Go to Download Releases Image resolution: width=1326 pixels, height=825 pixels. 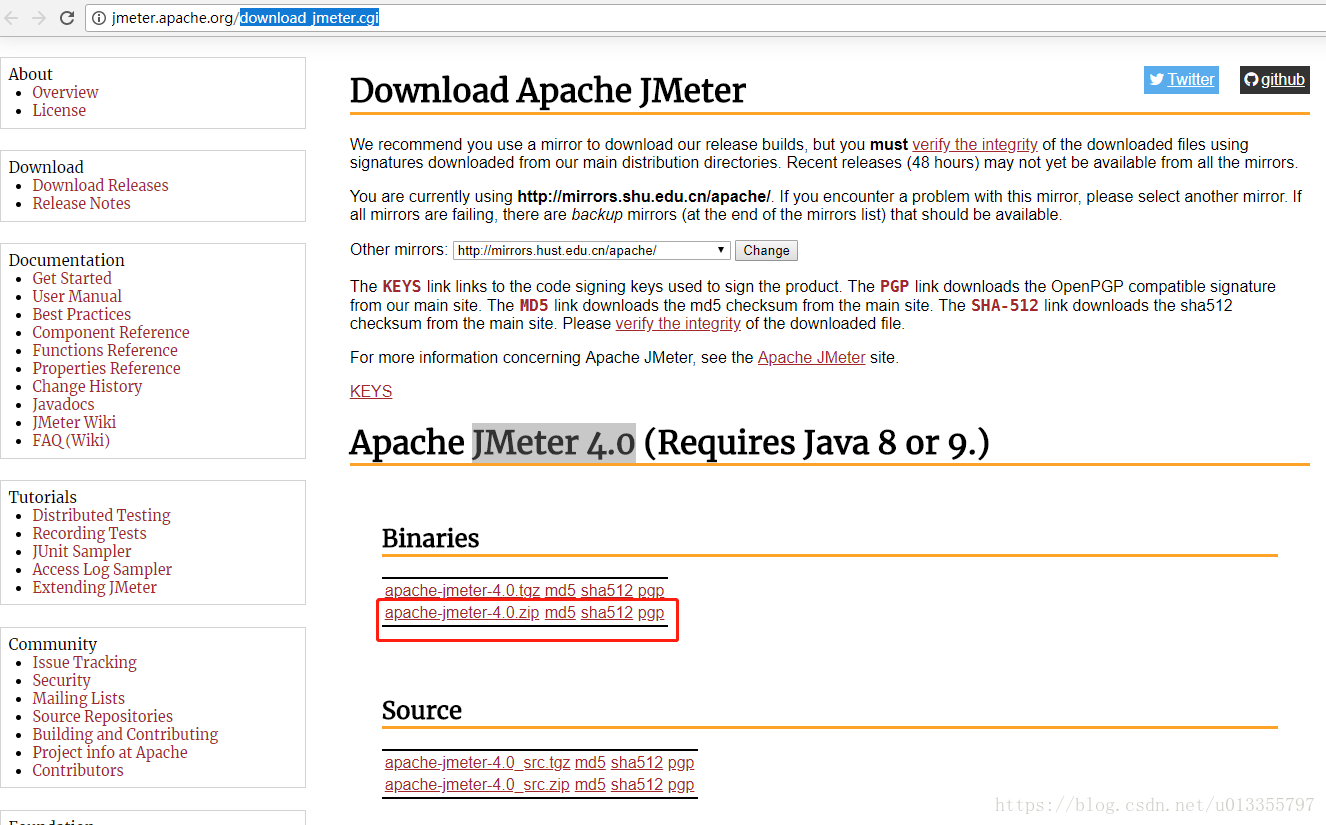coord(100,185)
